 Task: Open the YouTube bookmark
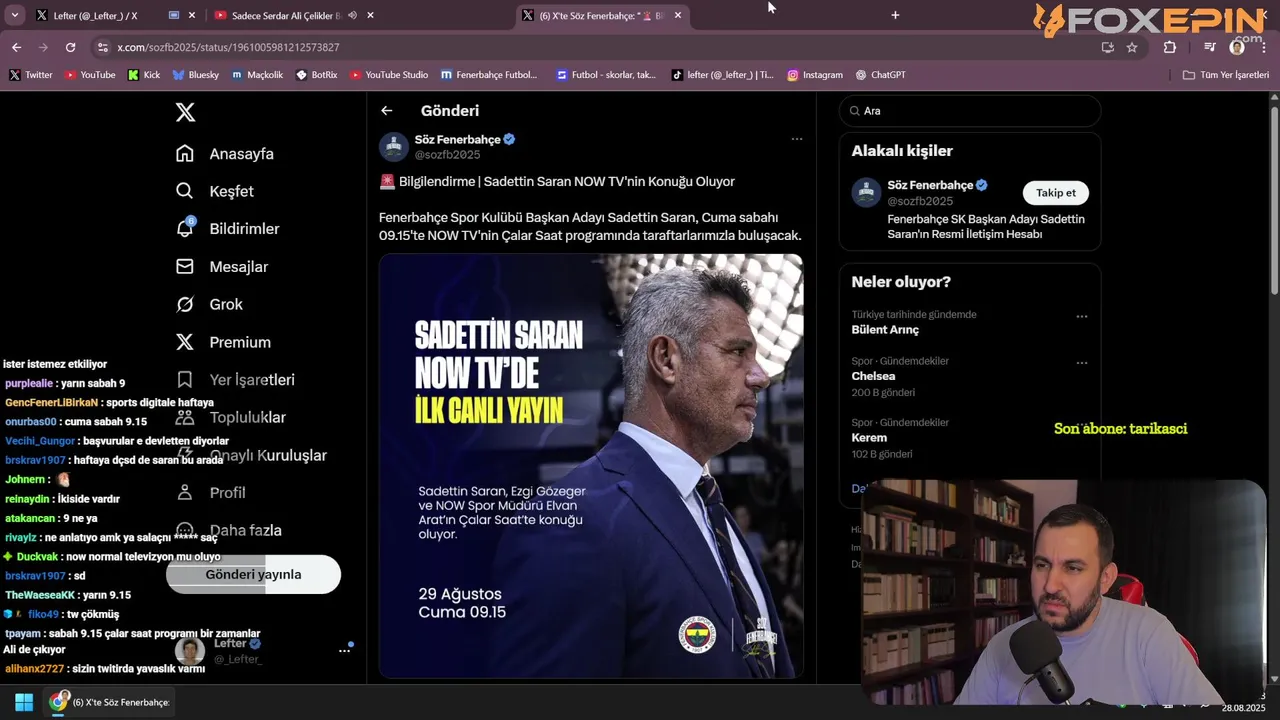[x=90, y=75]
